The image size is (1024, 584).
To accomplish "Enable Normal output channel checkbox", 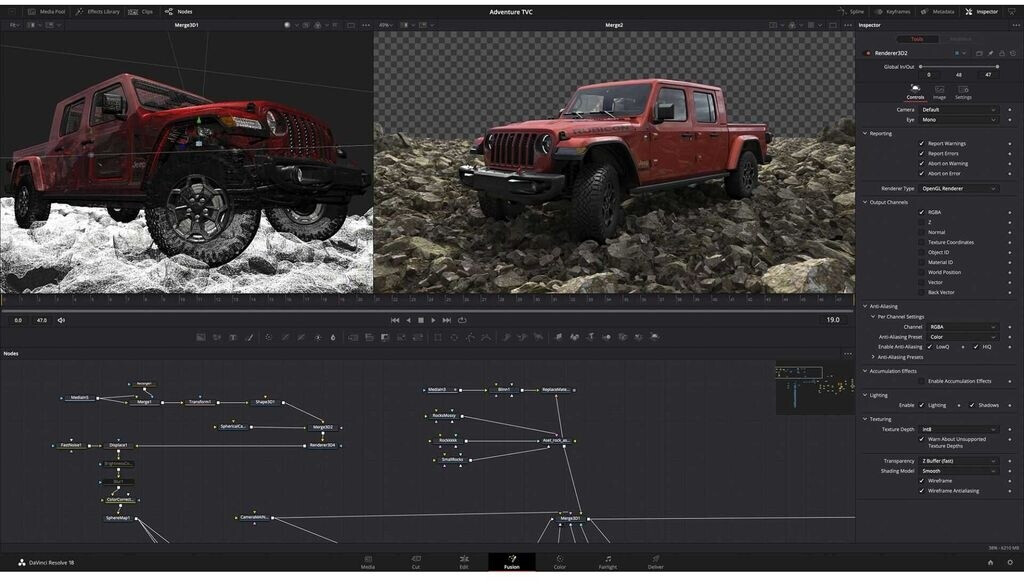I will point(921,233).
